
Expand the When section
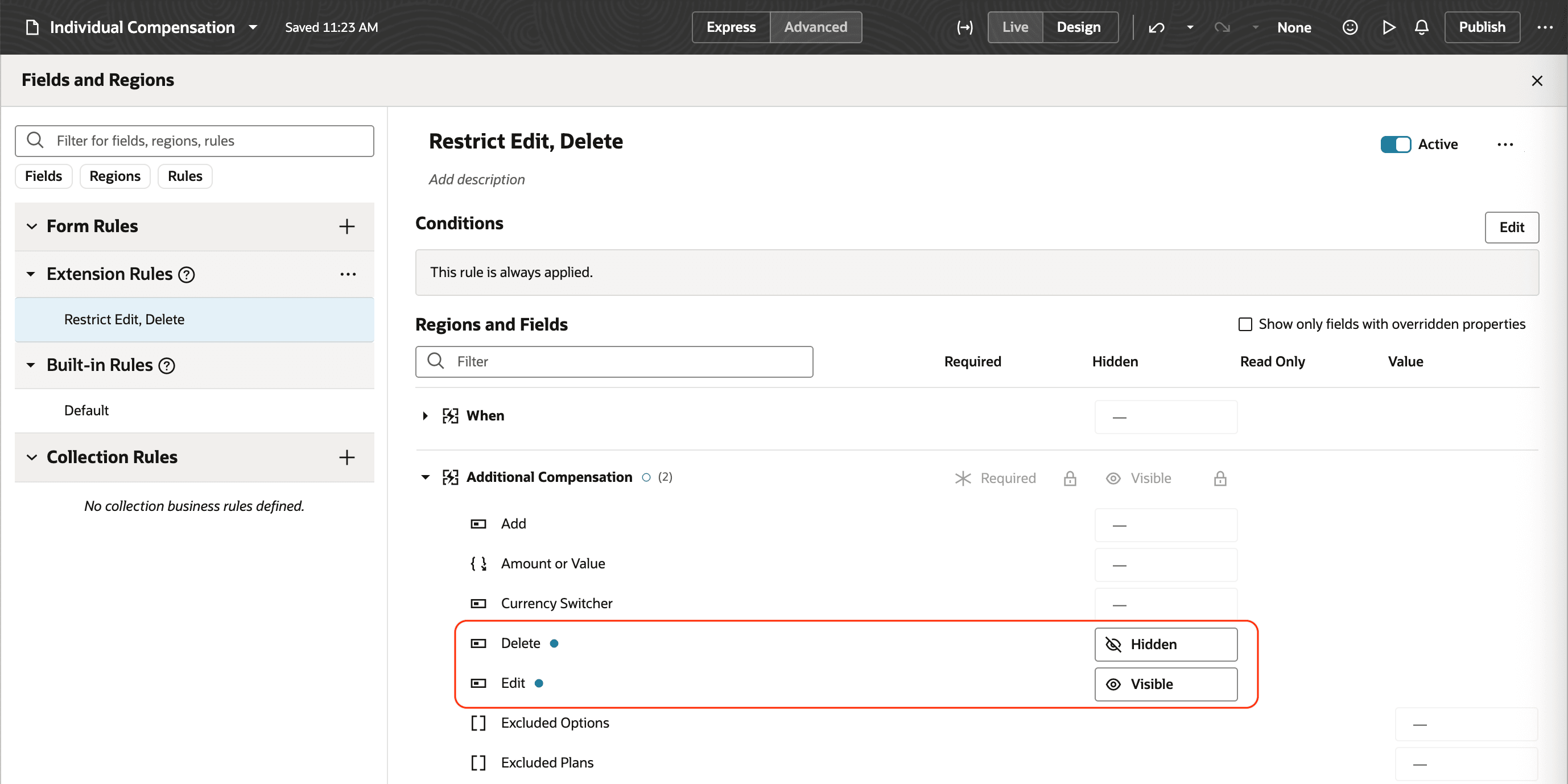pyautogui.click(x=424, y=416)
